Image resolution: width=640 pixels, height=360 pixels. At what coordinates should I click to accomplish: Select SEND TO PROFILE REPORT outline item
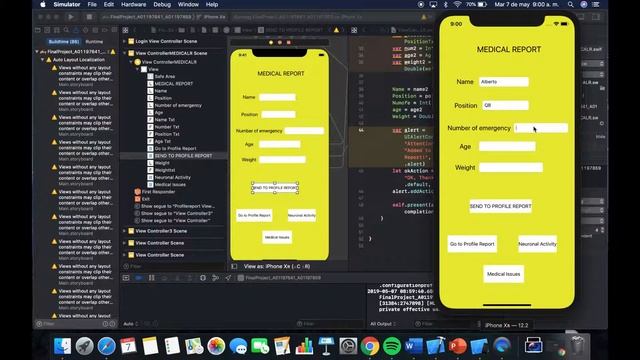[x=183, y=156]
